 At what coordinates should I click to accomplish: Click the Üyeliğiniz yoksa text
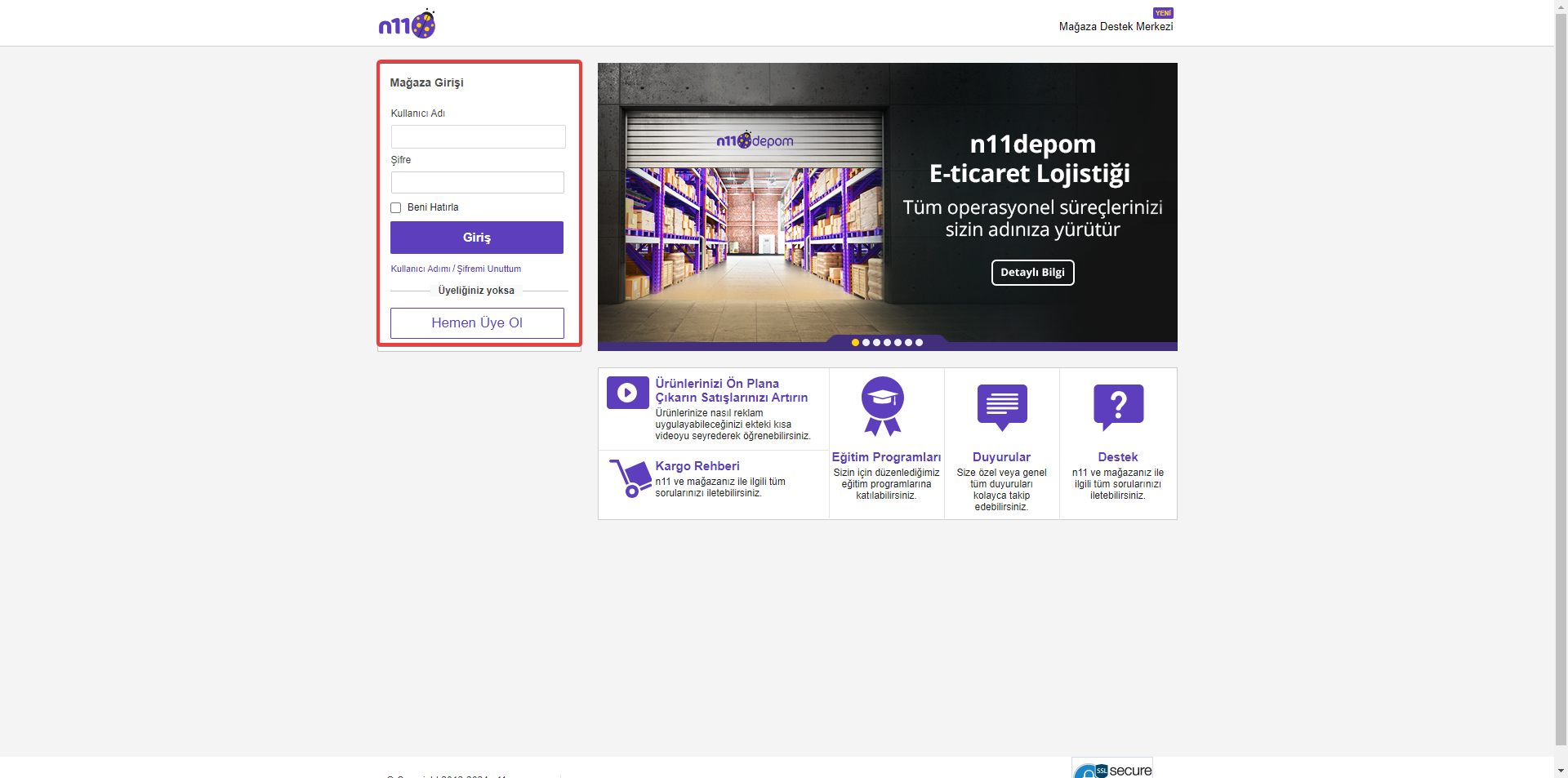(x=476, y=291)
